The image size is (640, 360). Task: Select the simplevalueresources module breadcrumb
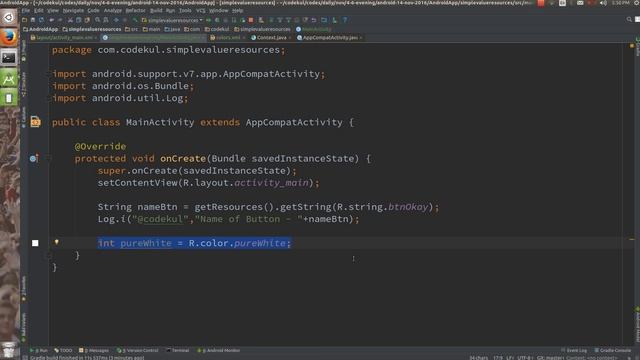tap(92, 29)
